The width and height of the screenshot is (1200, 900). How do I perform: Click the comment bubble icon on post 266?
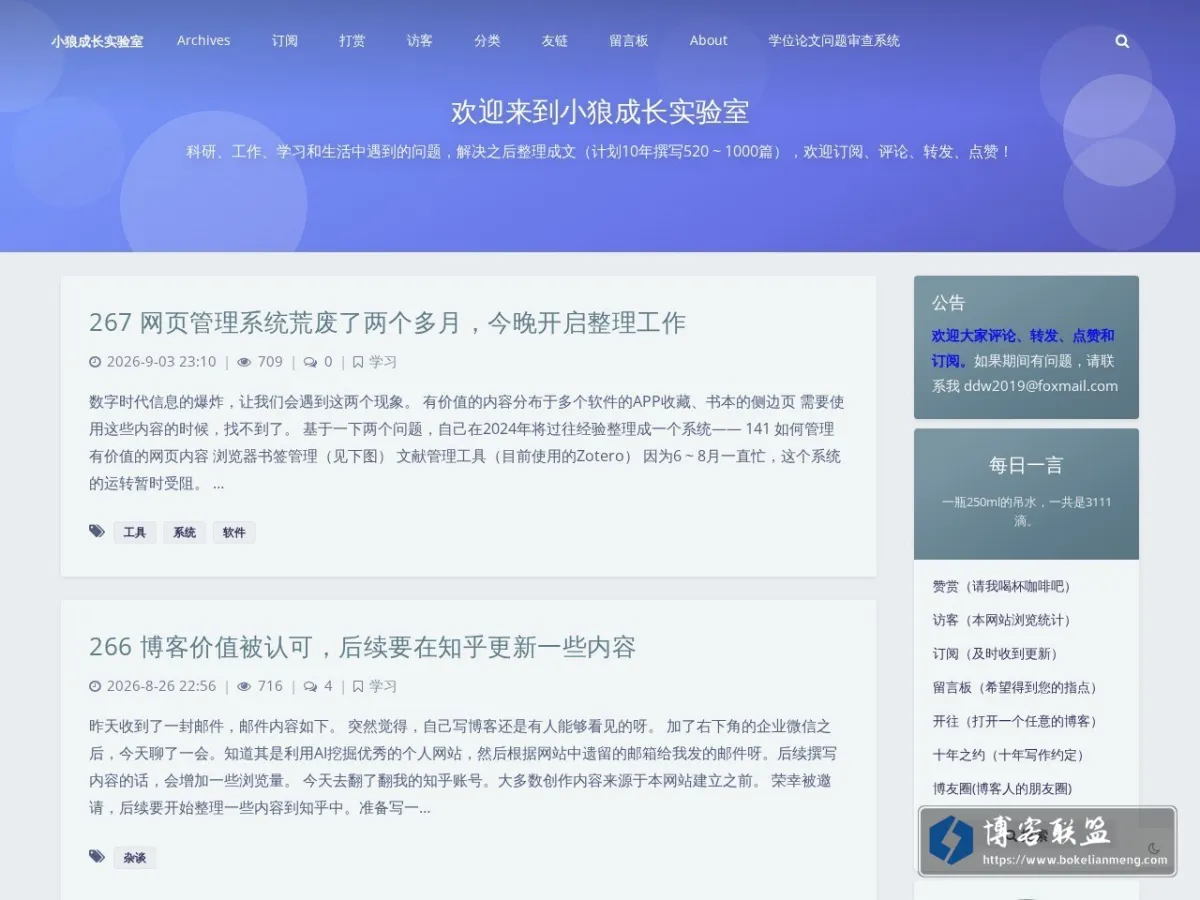[x=311, y=686]
